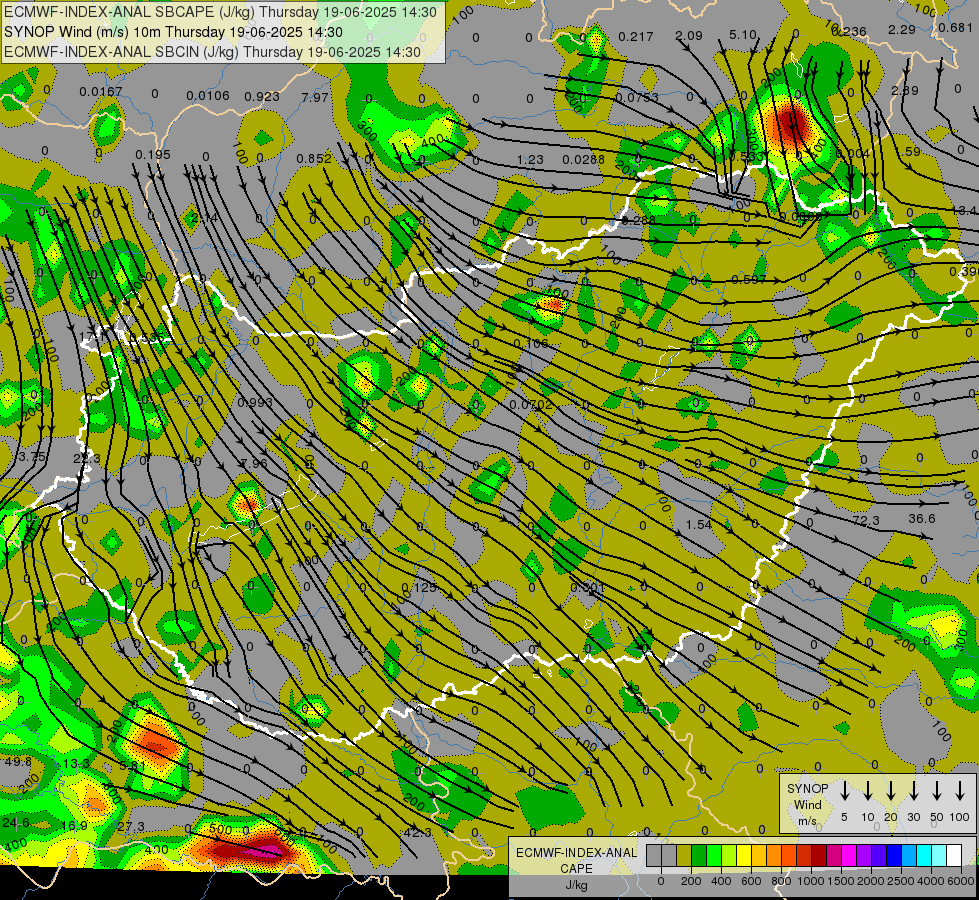
Task: Click the map value 0.125
Action: (x=419, y=588)
